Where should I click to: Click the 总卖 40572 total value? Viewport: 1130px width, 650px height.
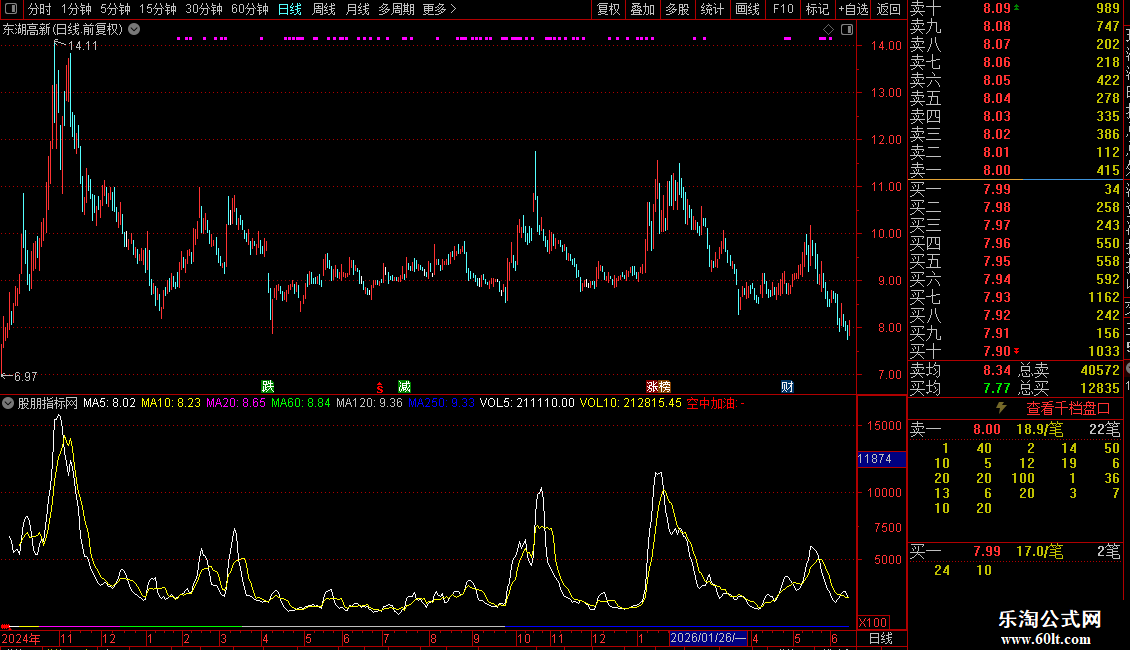(1069, 370)
